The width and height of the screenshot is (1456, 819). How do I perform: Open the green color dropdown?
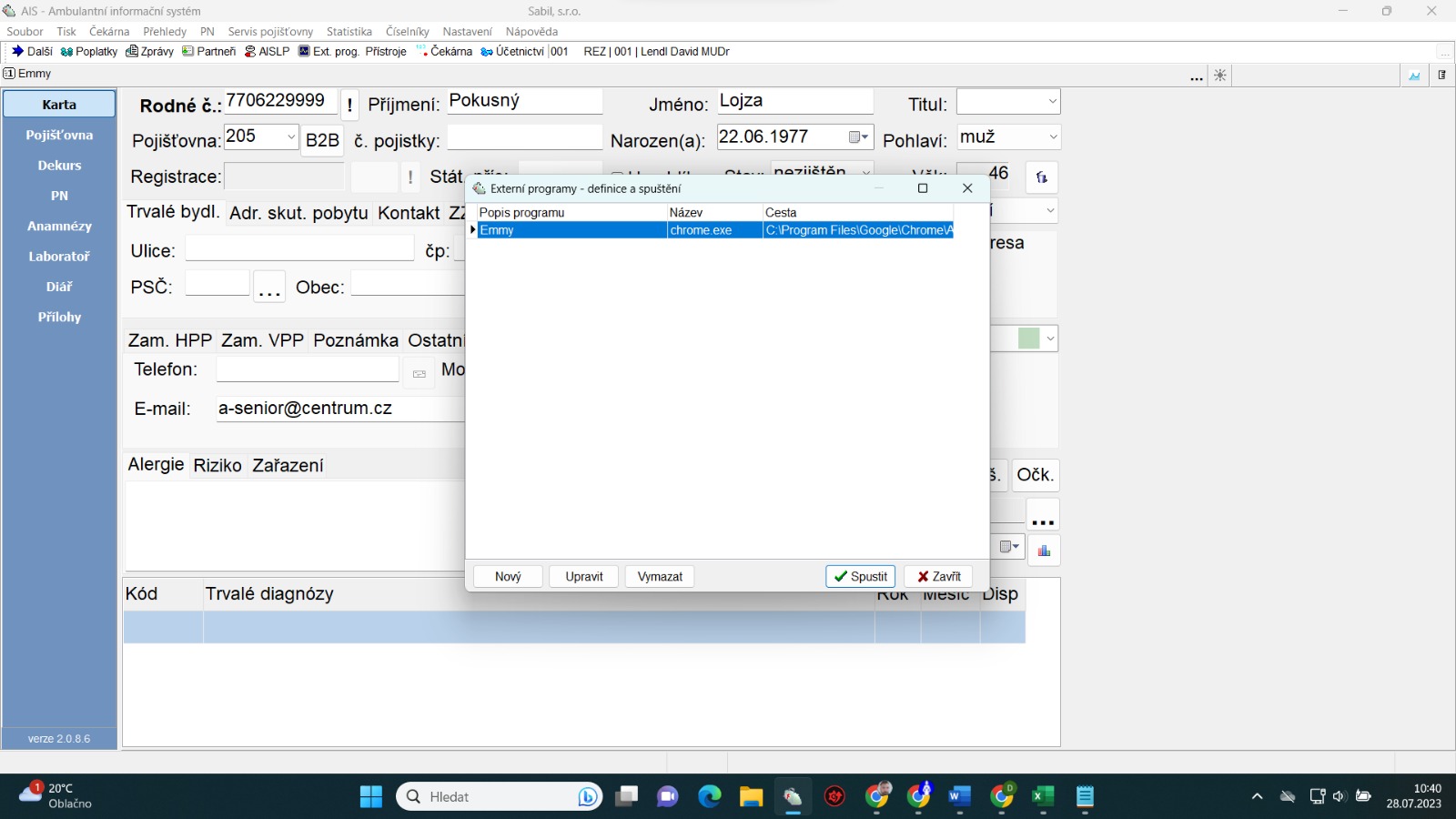pos(1050,339)
